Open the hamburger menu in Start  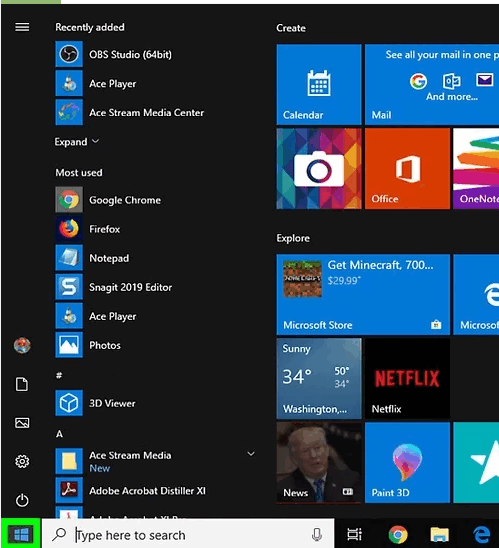click(x=22, y=27)
